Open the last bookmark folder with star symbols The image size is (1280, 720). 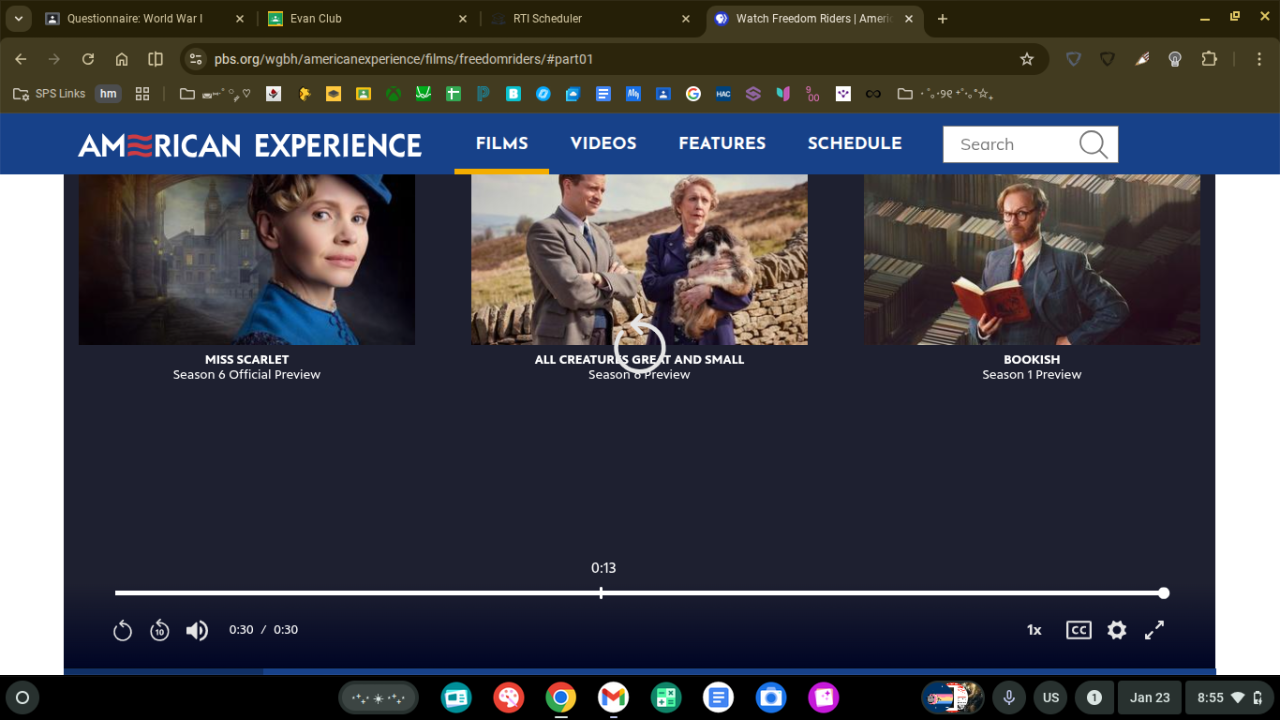[945, 94]
